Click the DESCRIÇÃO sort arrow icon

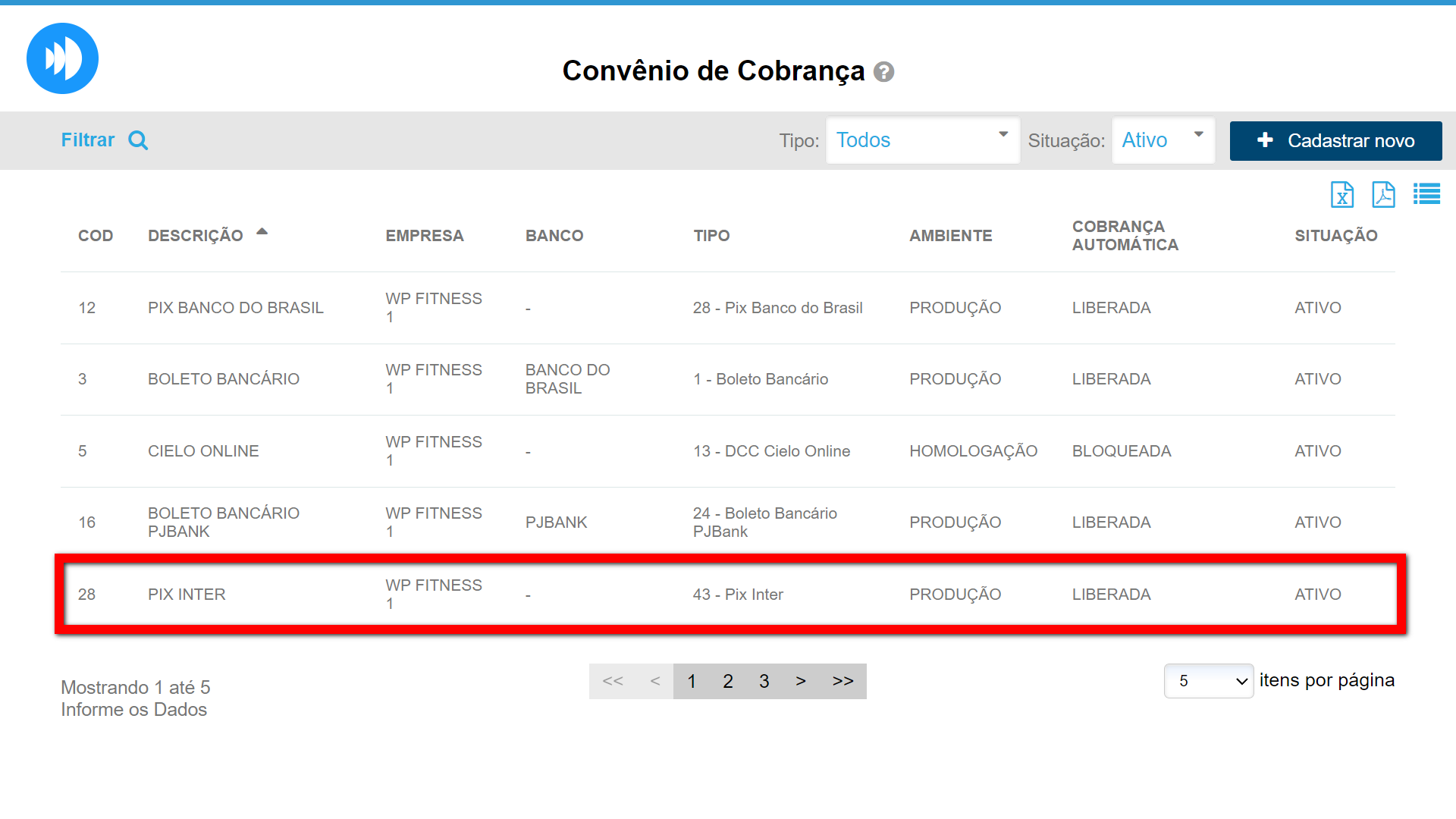262,232
